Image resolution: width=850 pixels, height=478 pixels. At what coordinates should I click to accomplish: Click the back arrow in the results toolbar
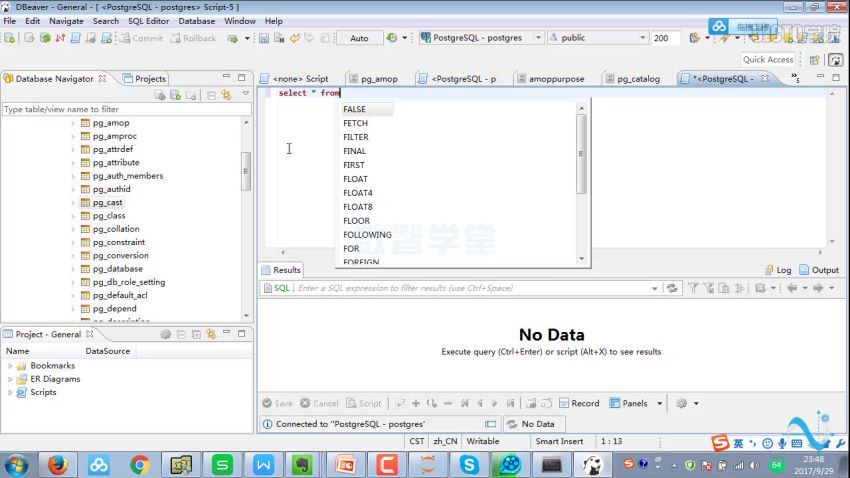click(792, 288)
